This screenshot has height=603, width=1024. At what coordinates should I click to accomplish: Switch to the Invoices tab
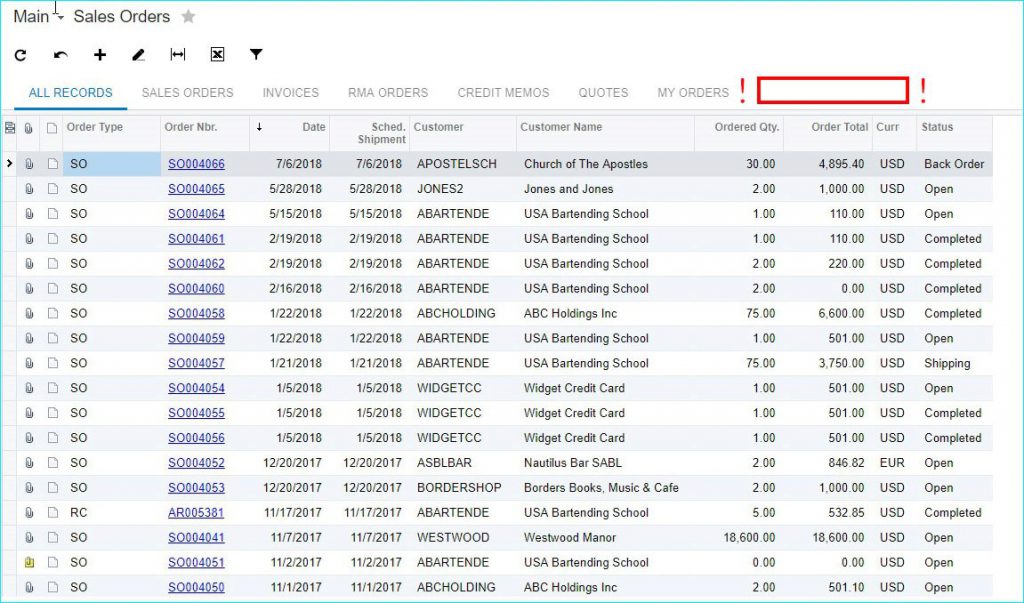click(x=291, y=93)
